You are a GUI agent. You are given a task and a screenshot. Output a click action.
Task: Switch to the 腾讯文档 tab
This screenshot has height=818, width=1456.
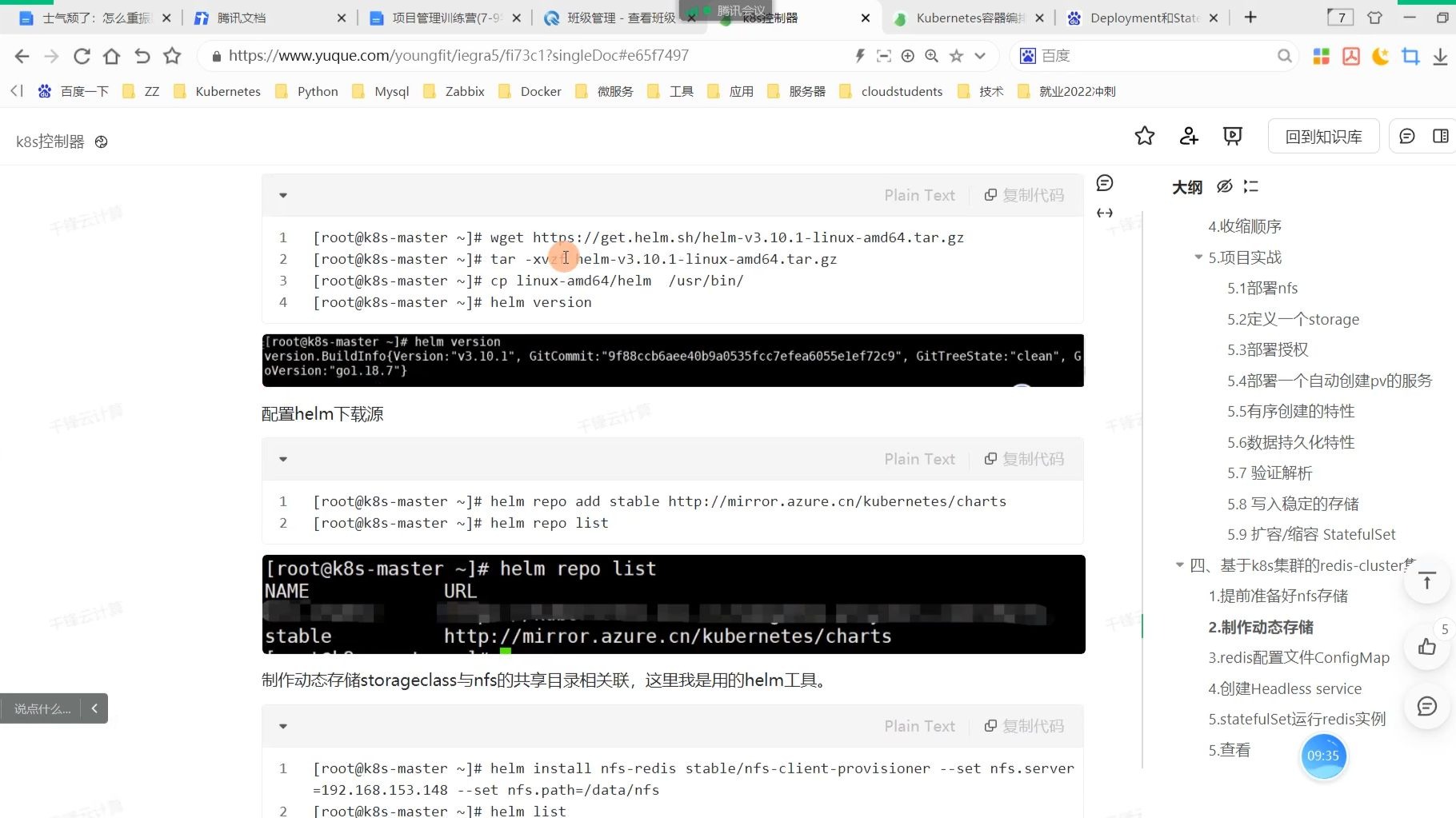click(x=270, y=18)
